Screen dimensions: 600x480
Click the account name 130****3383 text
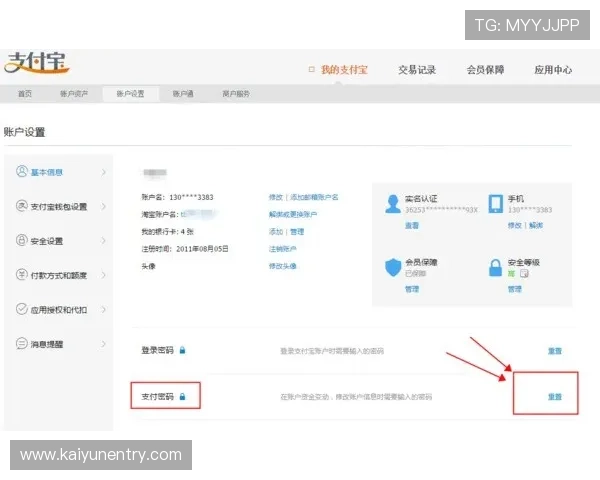point(191,197)
